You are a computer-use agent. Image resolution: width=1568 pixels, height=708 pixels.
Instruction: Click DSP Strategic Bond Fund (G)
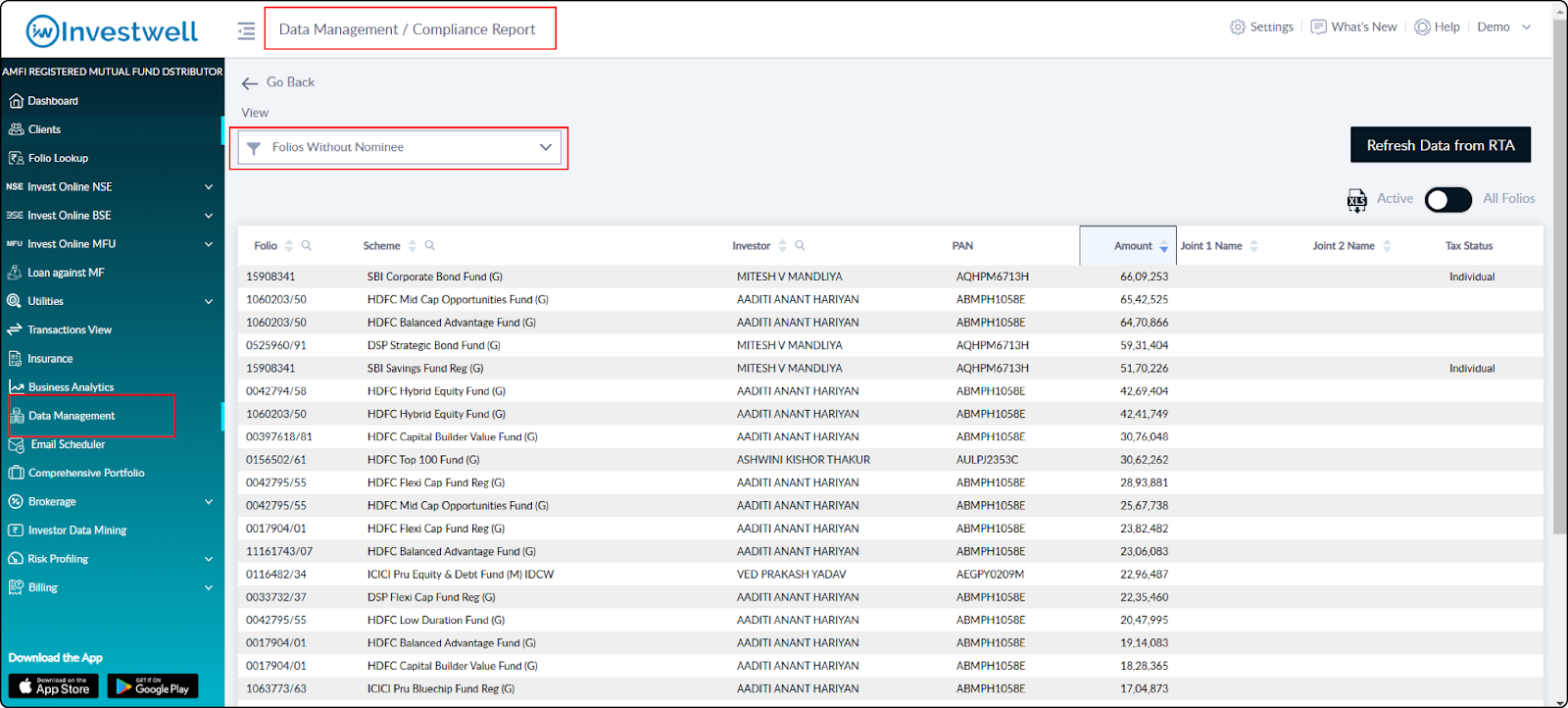point(434,346)
